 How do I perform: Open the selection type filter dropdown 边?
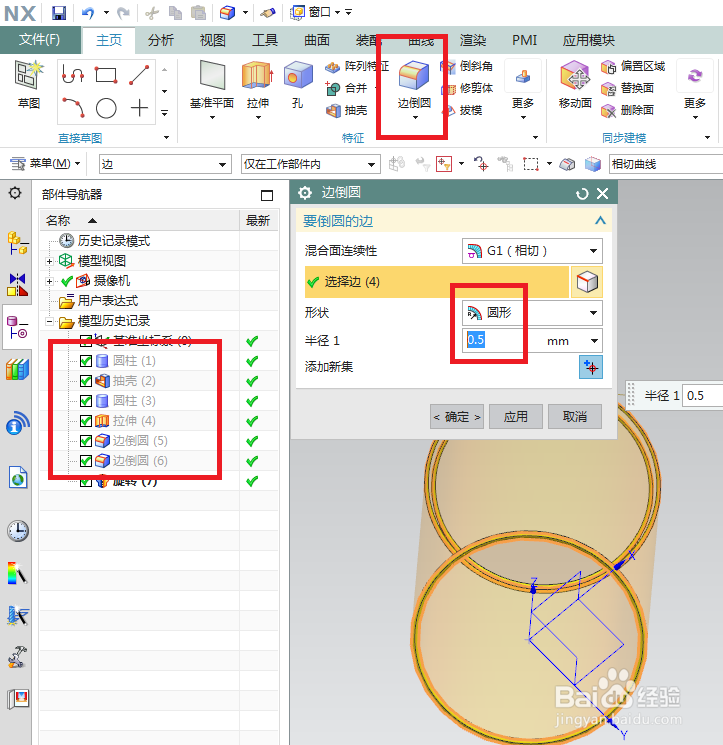point(165,164)
